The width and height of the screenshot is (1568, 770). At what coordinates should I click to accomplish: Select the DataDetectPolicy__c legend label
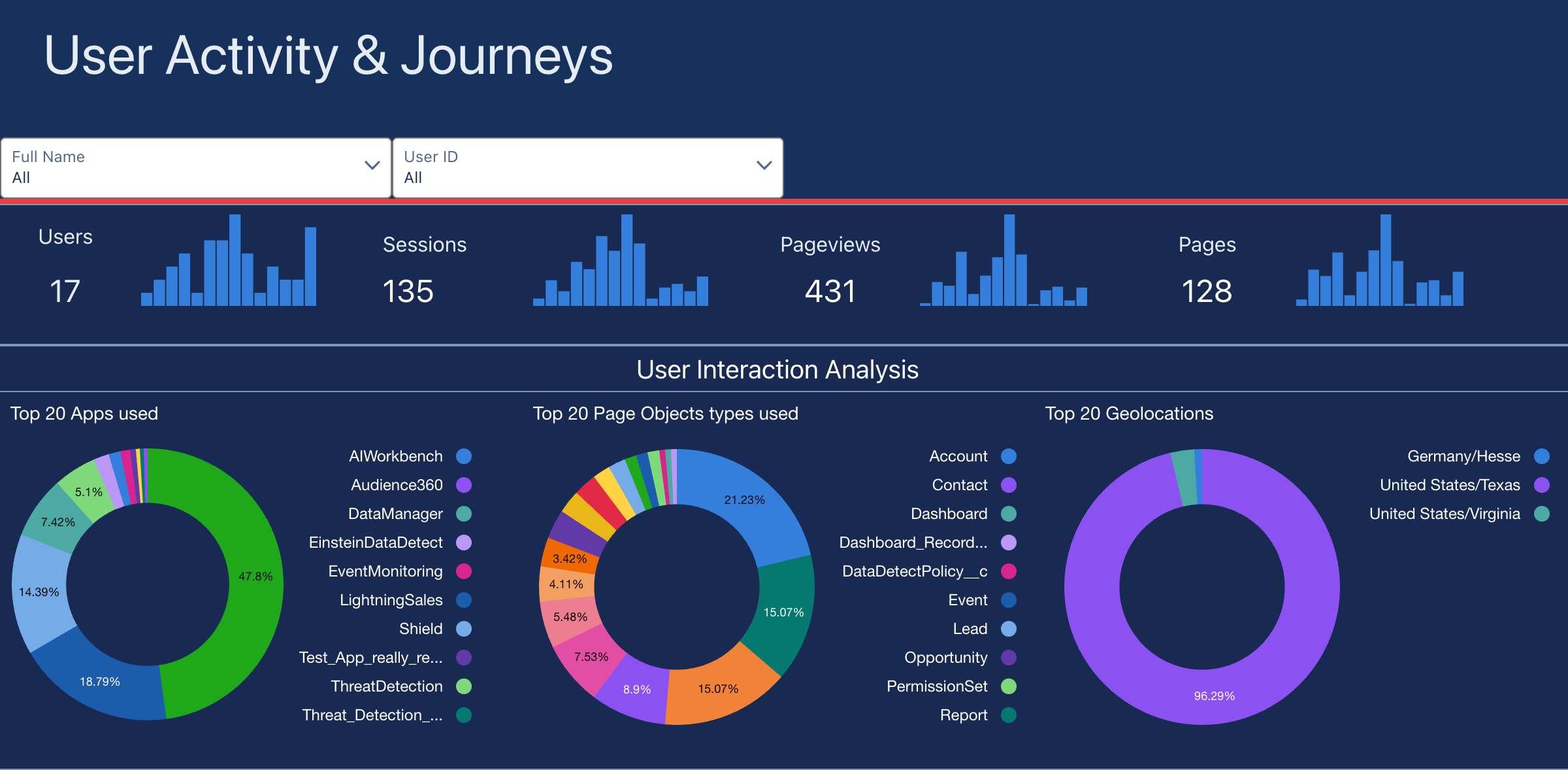point(915,571)
